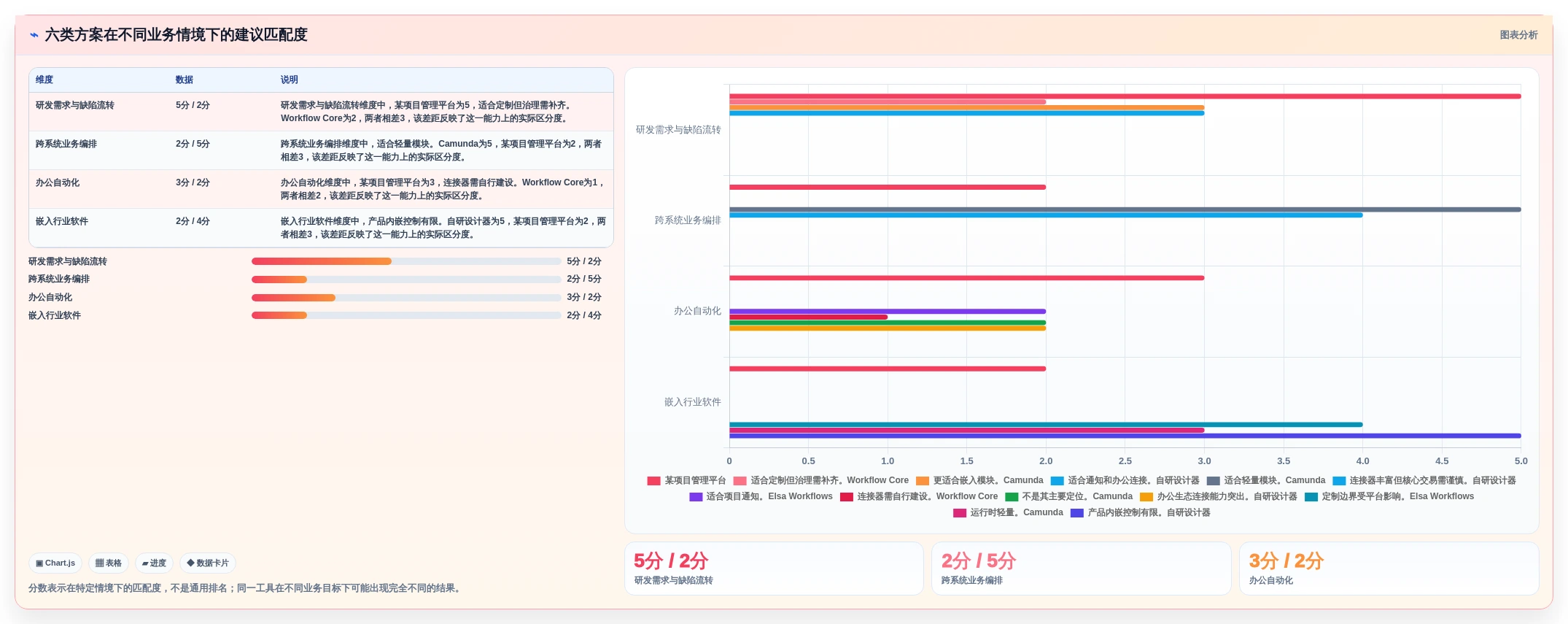Screen dimensions: 1568x624
Task: Click the 数据 column header
Action: (x=184, y=80)
